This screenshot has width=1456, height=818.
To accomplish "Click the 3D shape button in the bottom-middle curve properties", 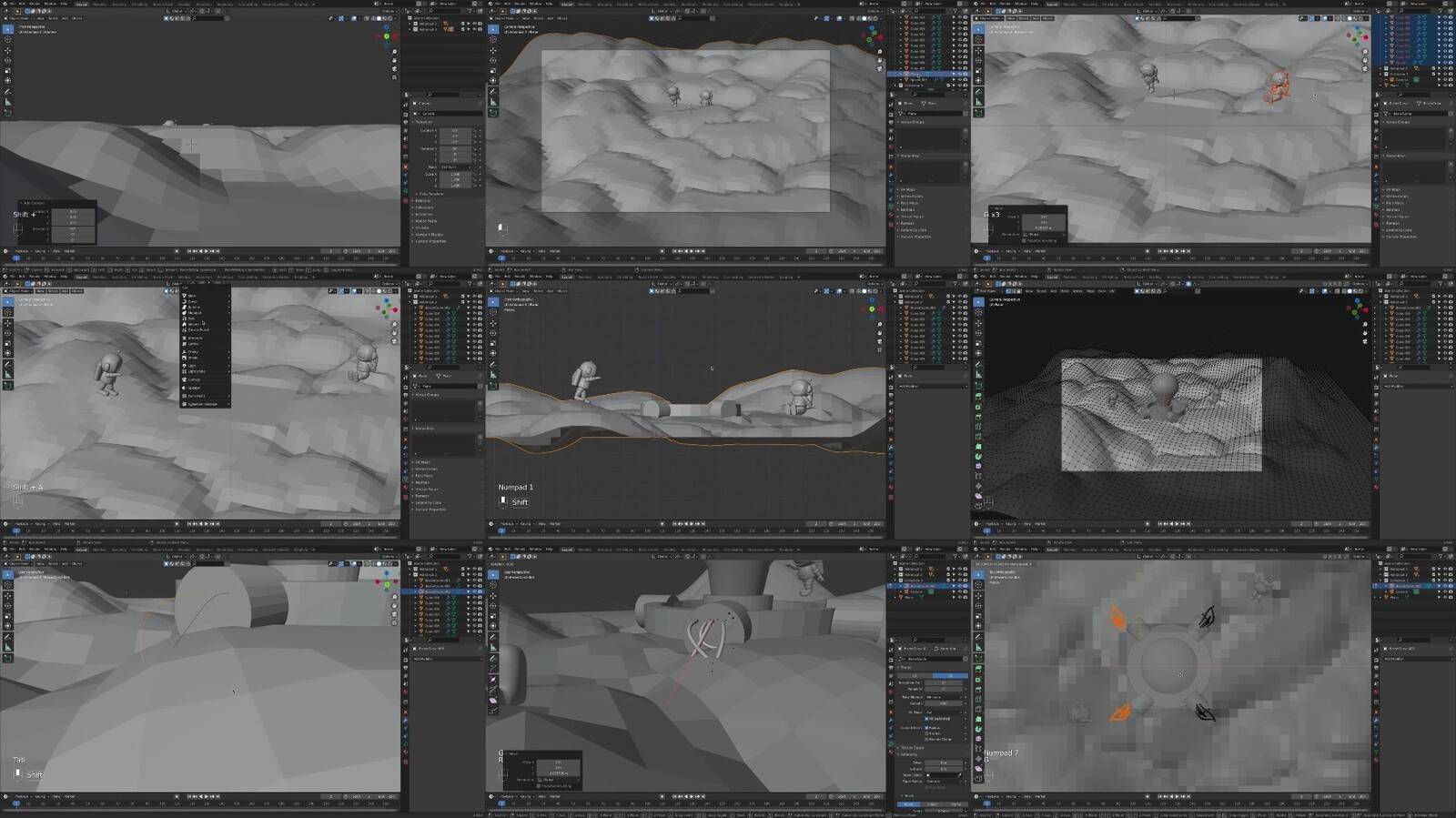I will click(951, 676).
